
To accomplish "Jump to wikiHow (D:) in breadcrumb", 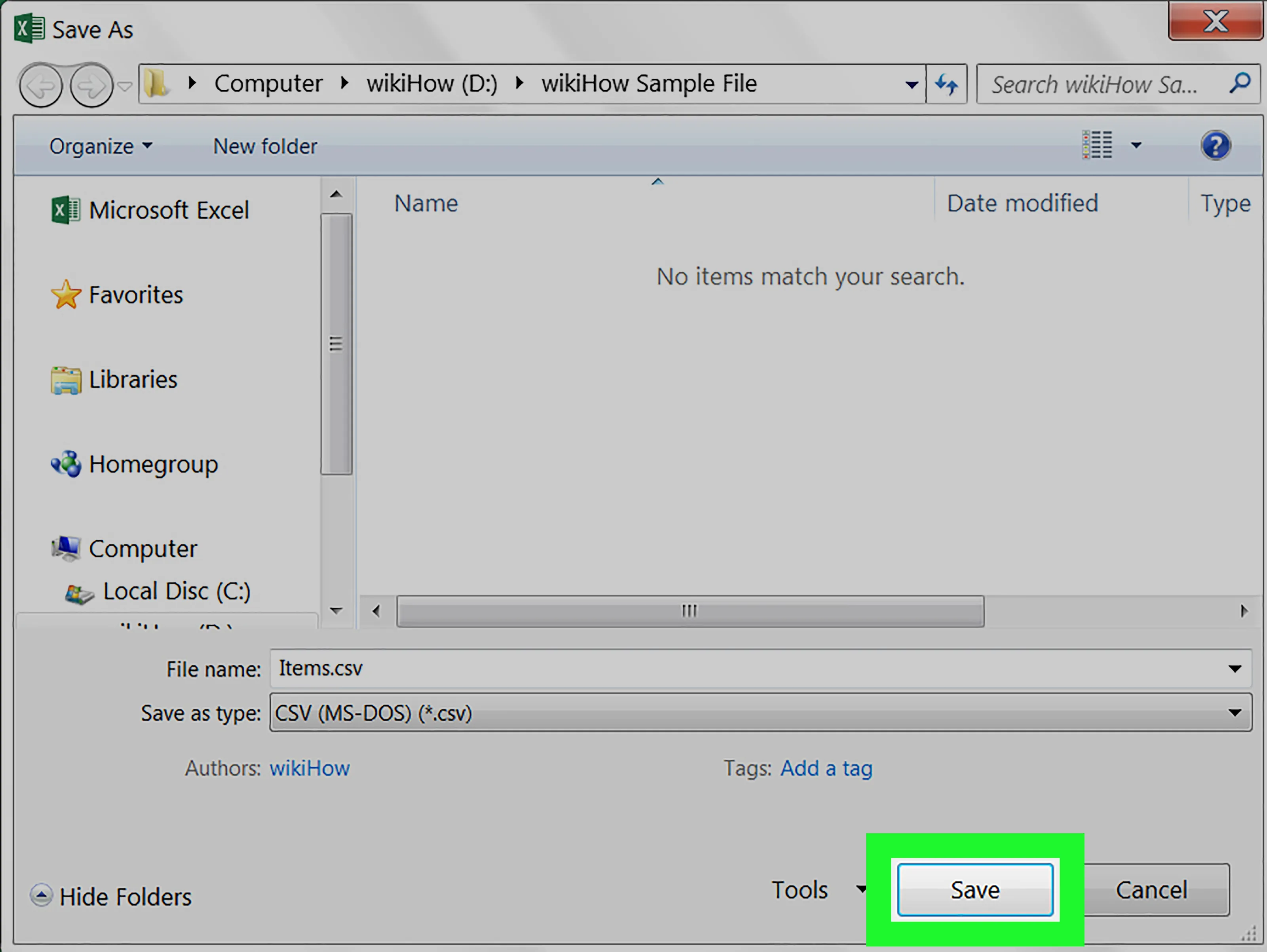I will click(x=432, y=83).
